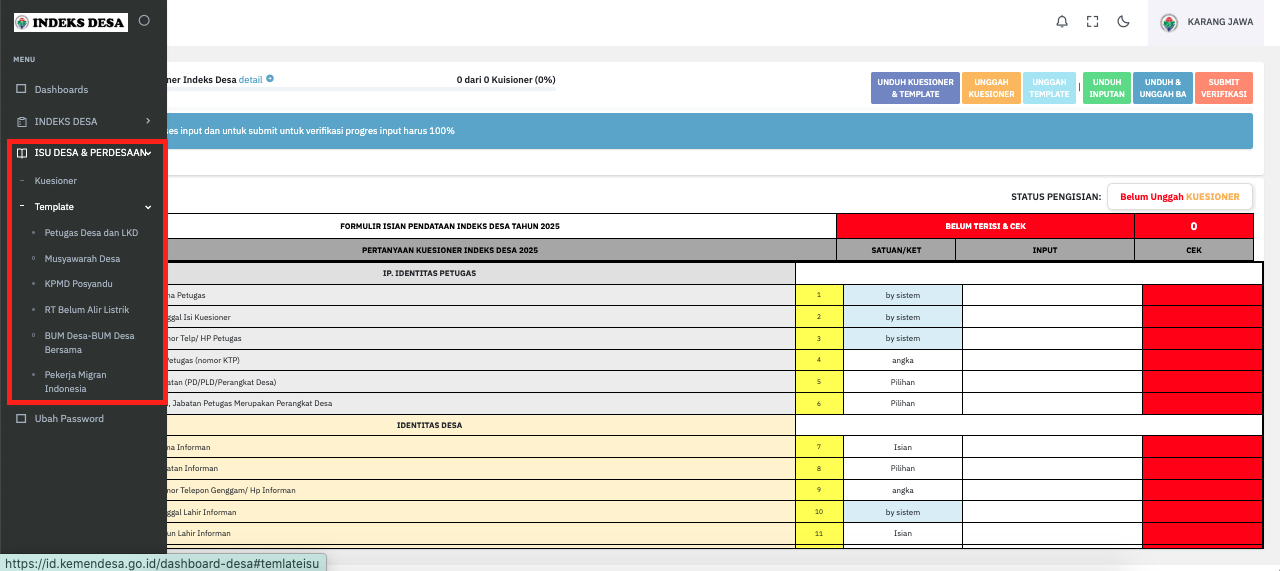This screenshot has height=571, width=1280.
Task: Click Pilihan input cell in row 8
Action: [x=1052, y=468]
